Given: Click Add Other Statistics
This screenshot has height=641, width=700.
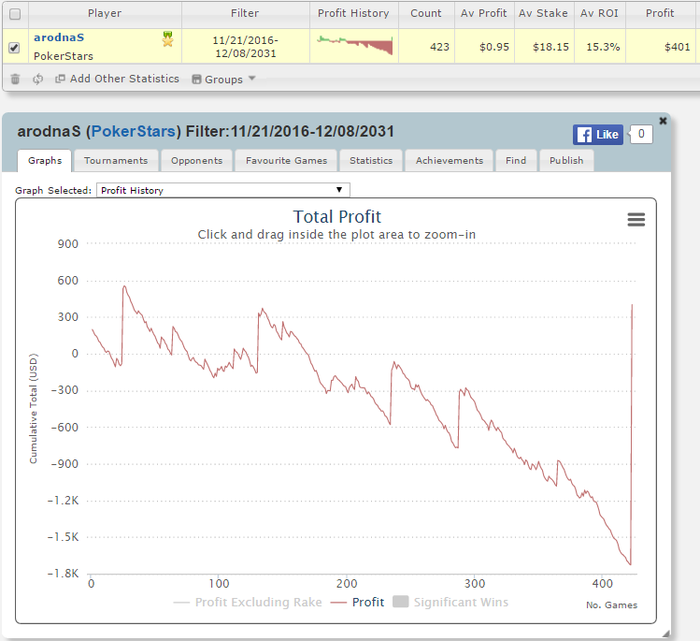Looking at the screenshot, I should pos(117,79).
